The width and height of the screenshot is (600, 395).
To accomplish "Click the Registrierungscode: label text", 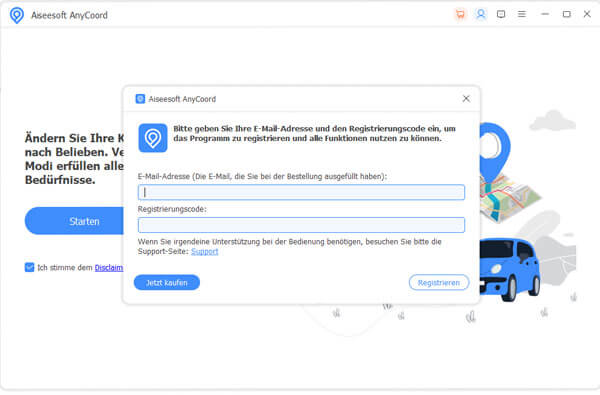I will (172, 209).
